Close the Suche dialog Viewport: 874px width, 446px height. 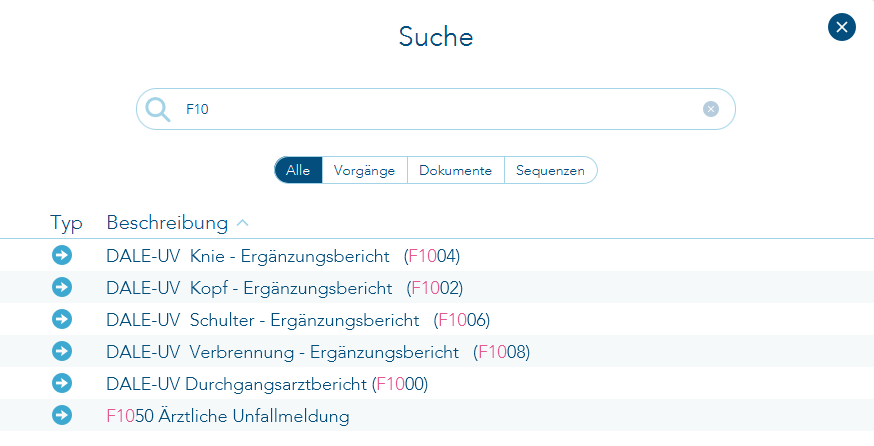click(x=842, y=27)
